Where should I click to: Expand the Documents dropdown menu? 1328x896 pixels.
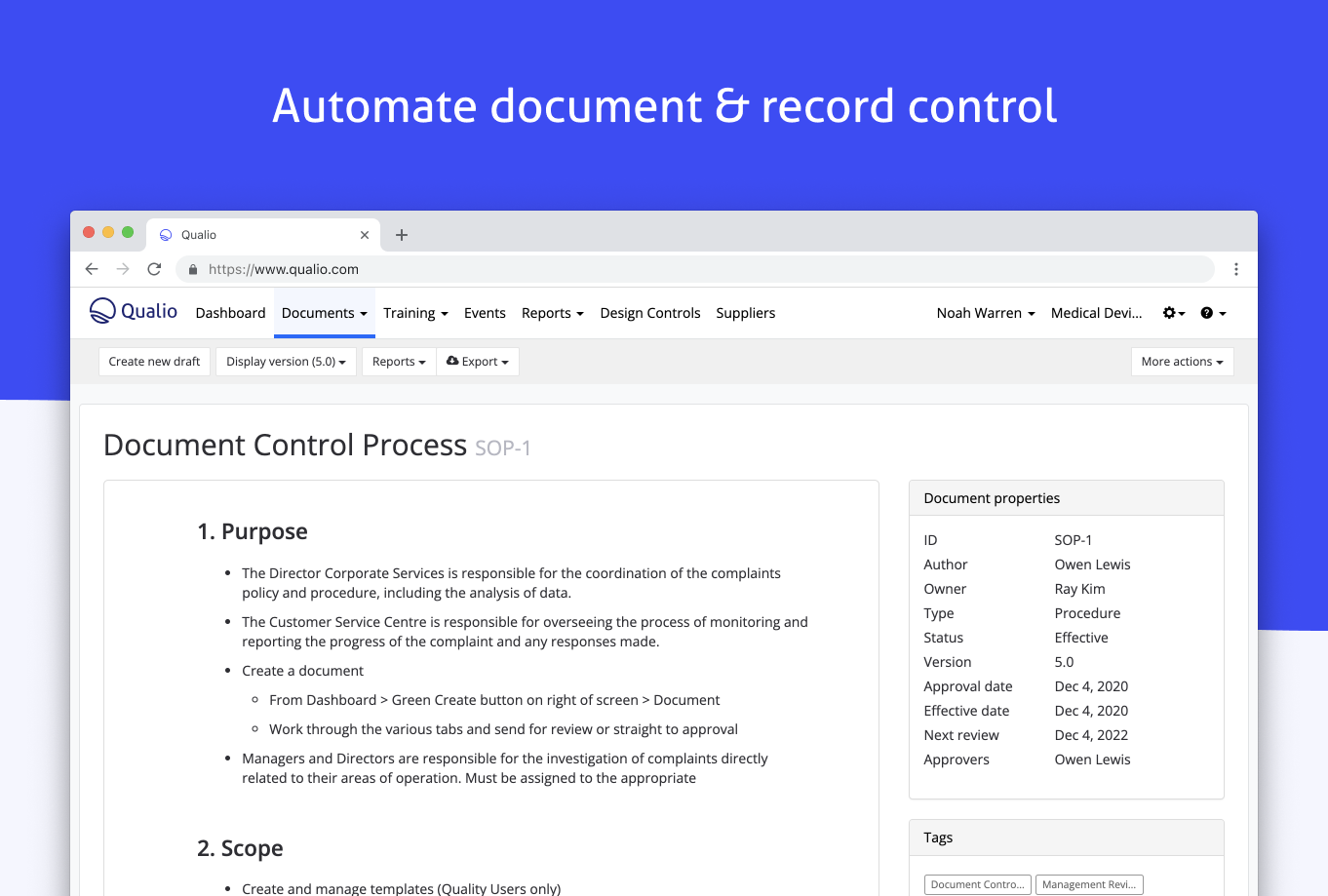[x=325, y=313]
